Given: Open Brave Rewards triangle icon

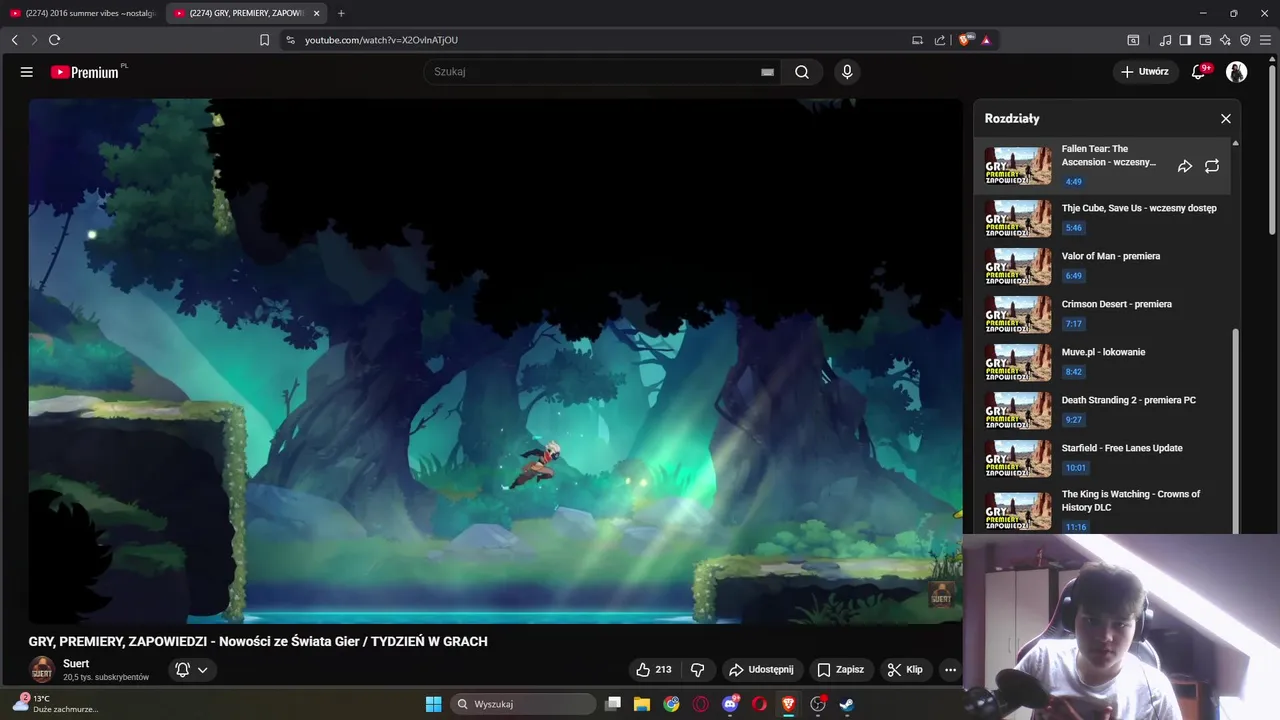Looking at the screenshot, I should click(x=986, y=40).
